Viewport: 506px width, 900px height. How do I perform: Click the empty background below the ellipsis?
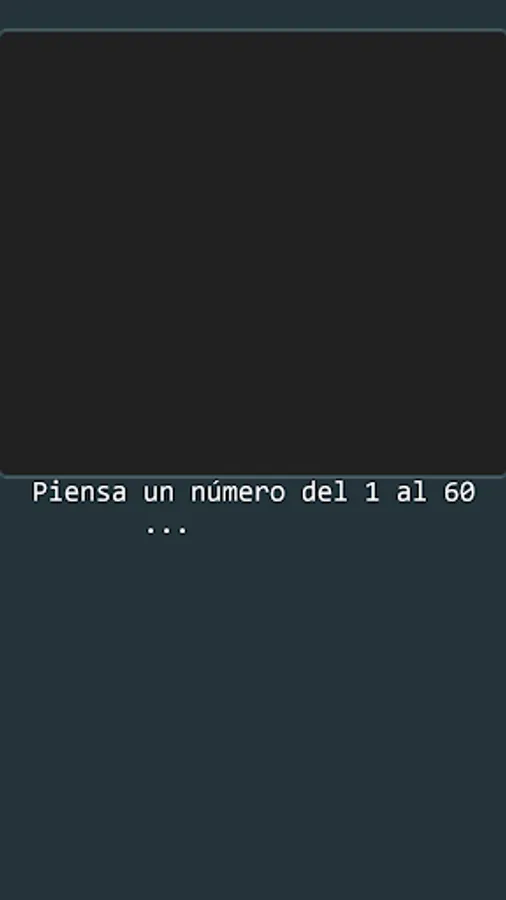[x=253, y=717]
